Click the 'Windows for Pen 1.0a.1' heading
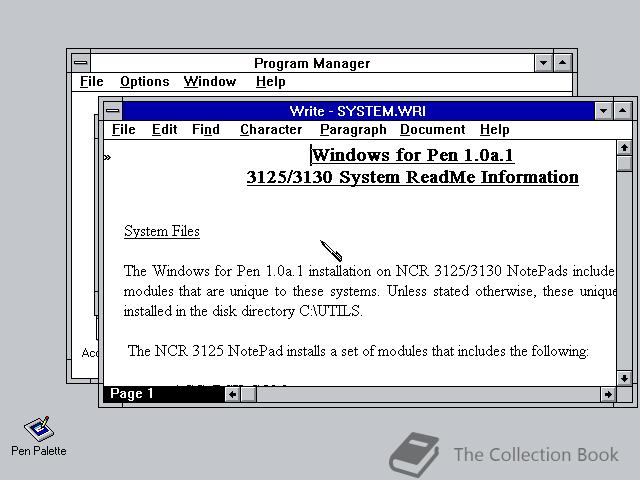 pos(413,155)
